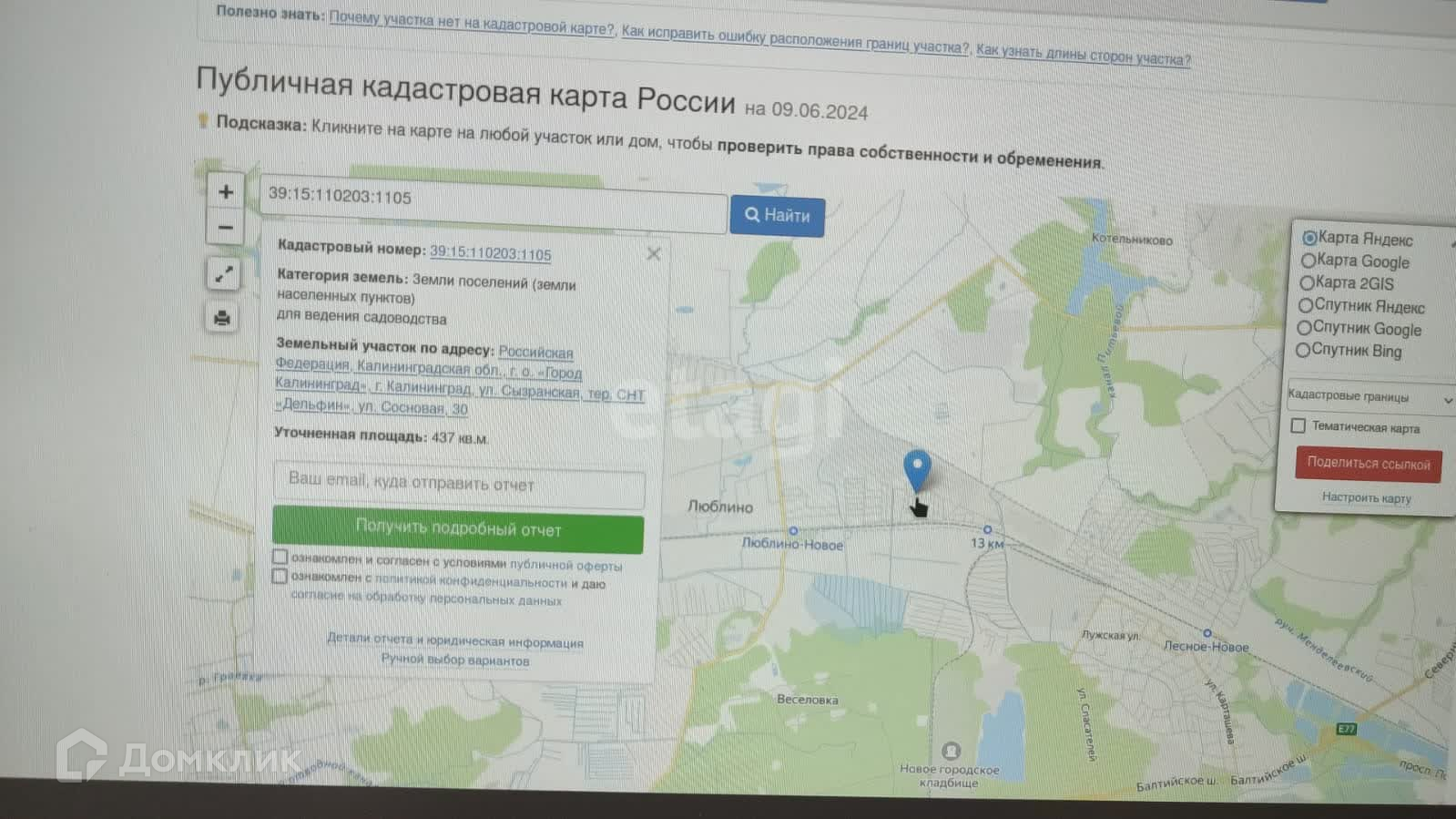Select Спутник Bing radio option
This screenshot has width=1456, height=819.
click(x=1303, y=350)
